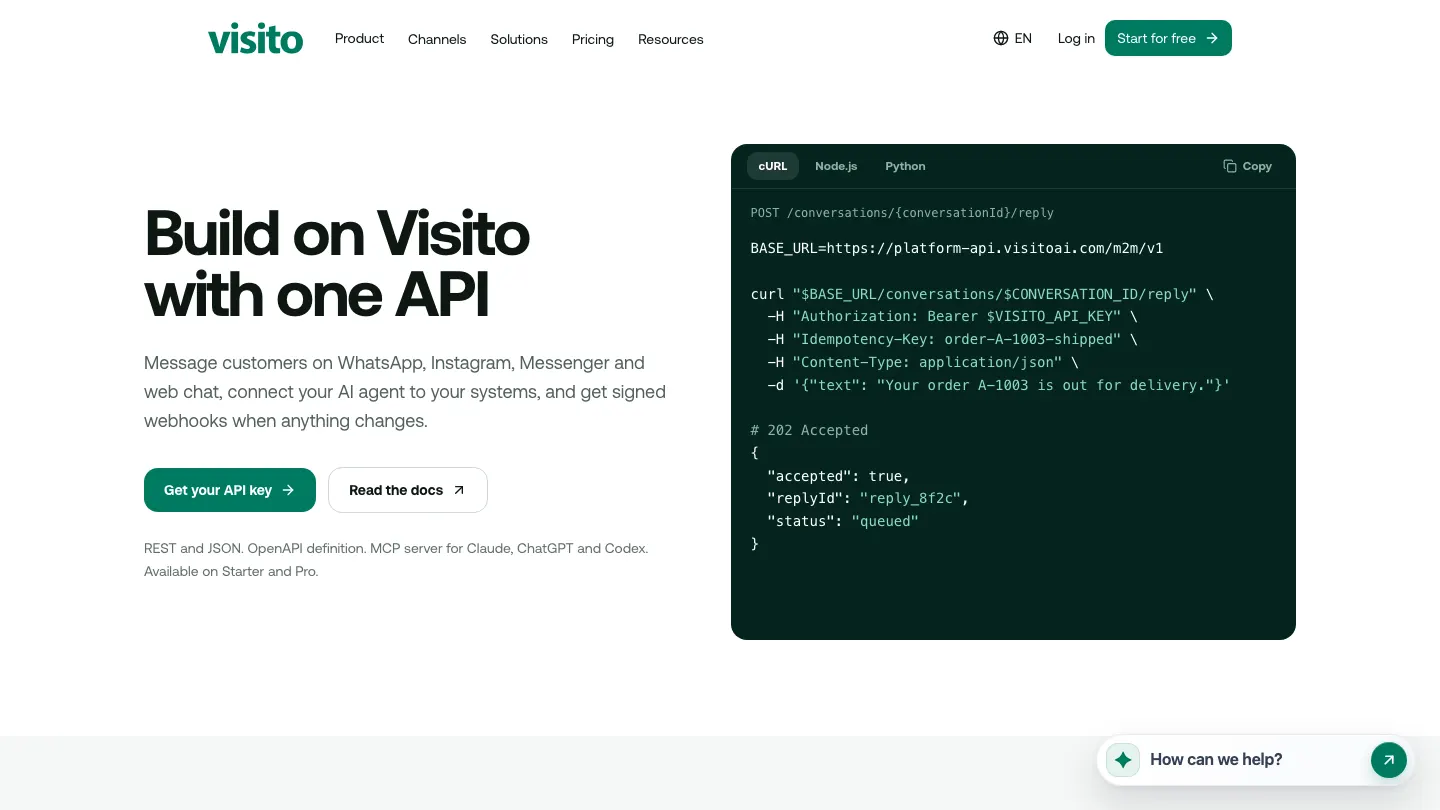Click the Authorization: Bearer header line
This screenshot has width=1440, height=810.
(952, 316)
